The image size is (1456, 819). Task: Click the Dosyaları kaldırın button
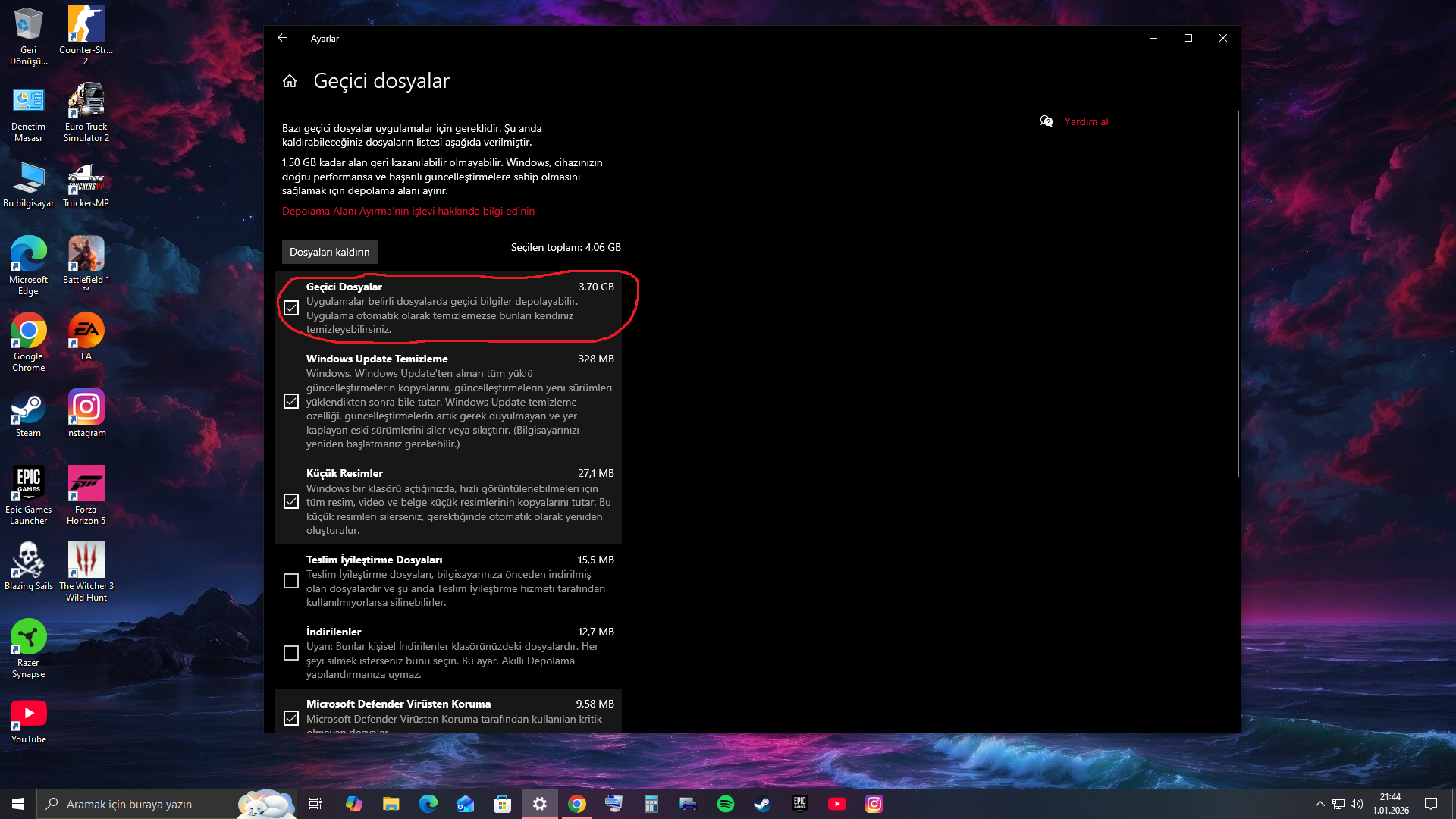point(330,252)
